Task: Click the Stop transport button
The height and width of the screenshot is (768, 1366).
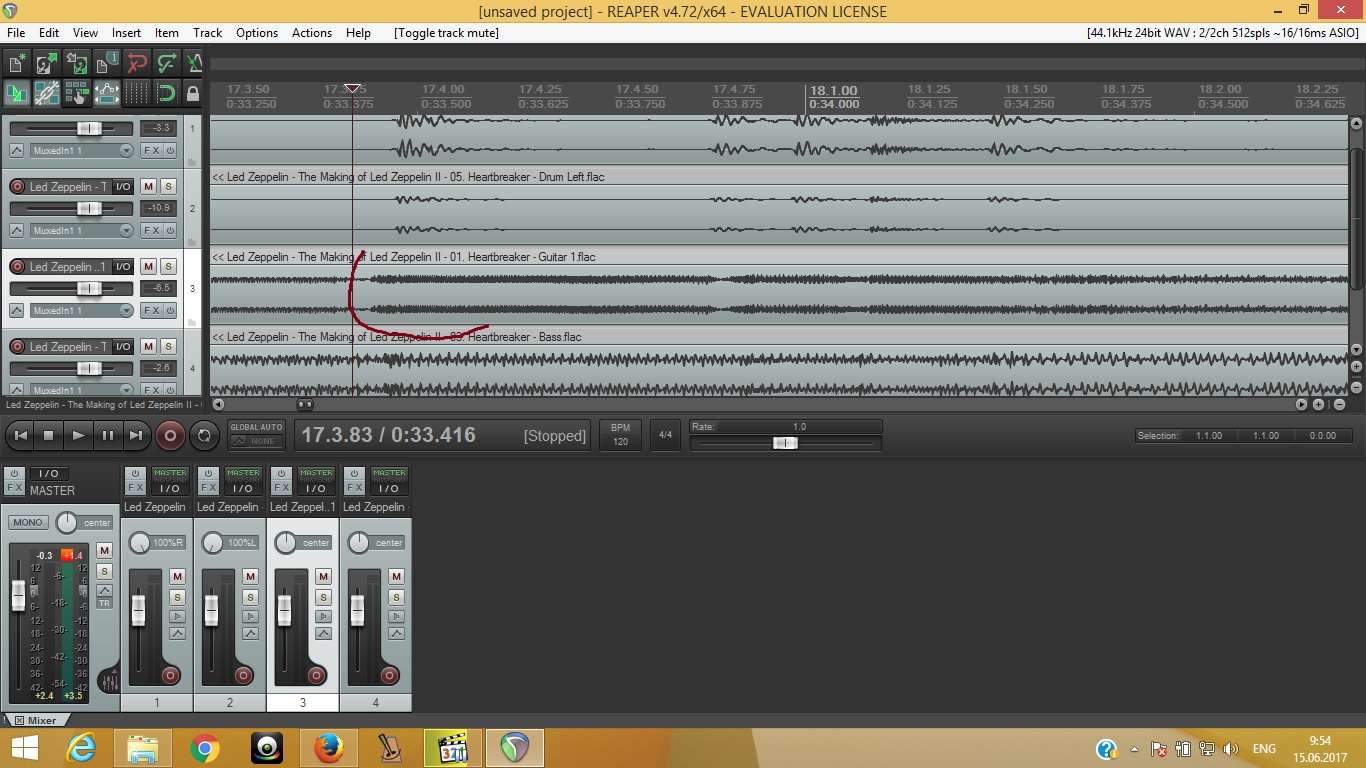Action: pos(48,435)
